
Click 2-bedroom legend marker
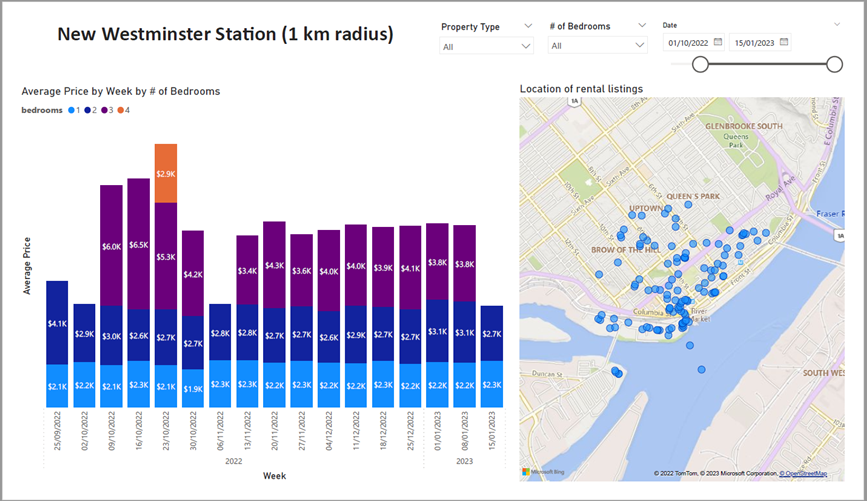coord(87,110)
